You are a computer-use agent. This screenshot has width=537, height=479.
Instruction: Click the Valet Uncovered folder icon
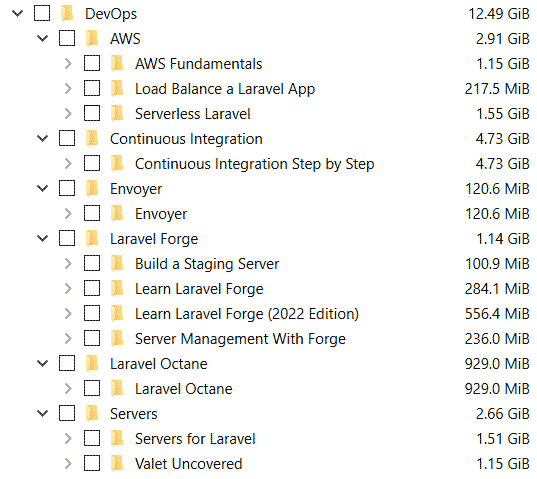117,464
